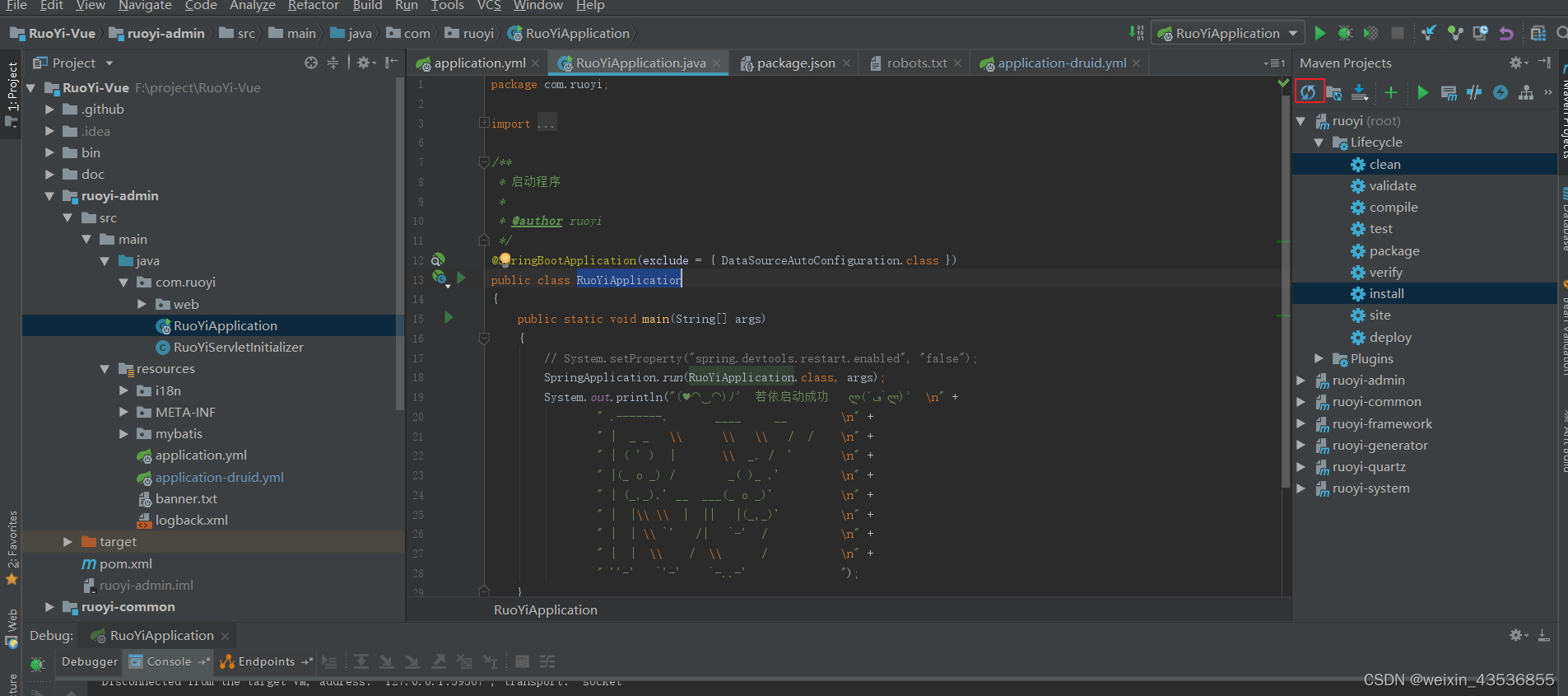Open the Project Structure icon
The height and width of the screenshot is (696, 1568).
point(1538,33)
